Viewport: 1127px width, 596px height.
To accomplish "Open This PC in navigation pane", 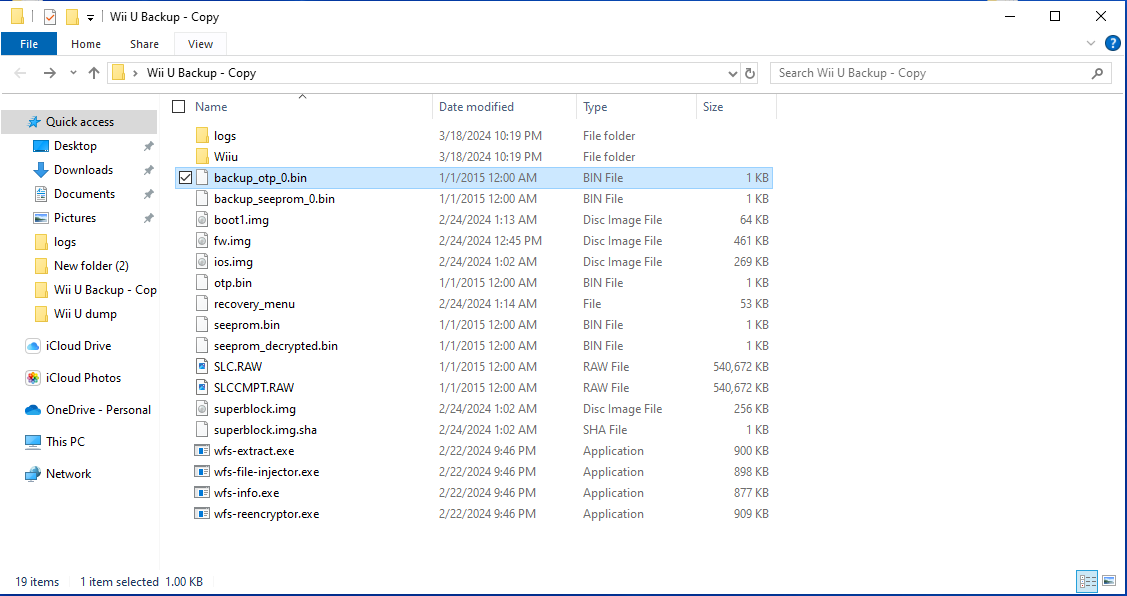I will tap(65, 442).
